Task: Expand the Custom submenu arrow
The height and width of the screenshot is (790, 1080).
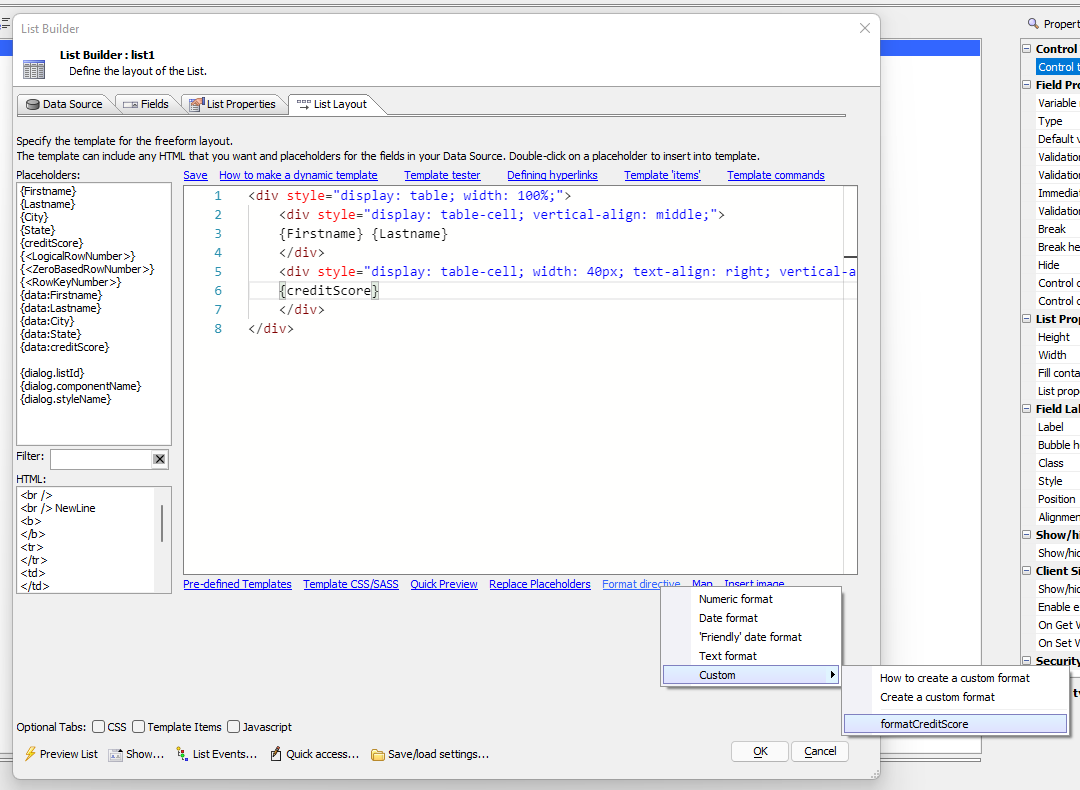Action: pyautogui.click(x=832, y=675)
